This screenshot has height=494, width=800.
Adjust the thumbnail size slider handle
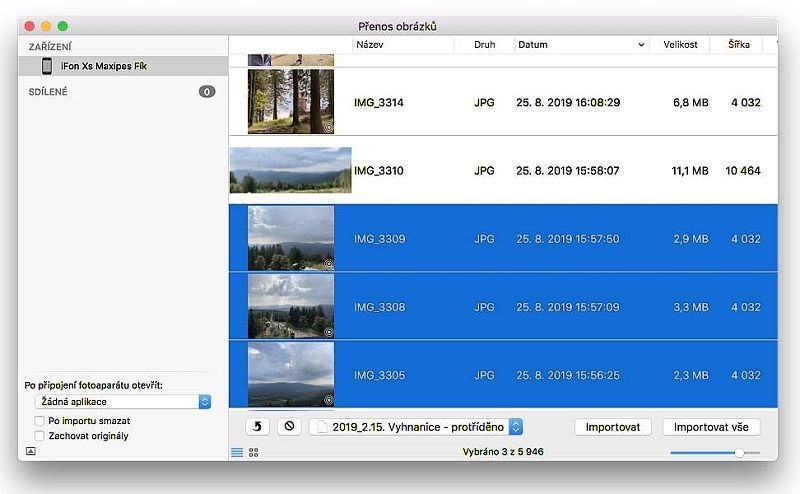[739, 453]
